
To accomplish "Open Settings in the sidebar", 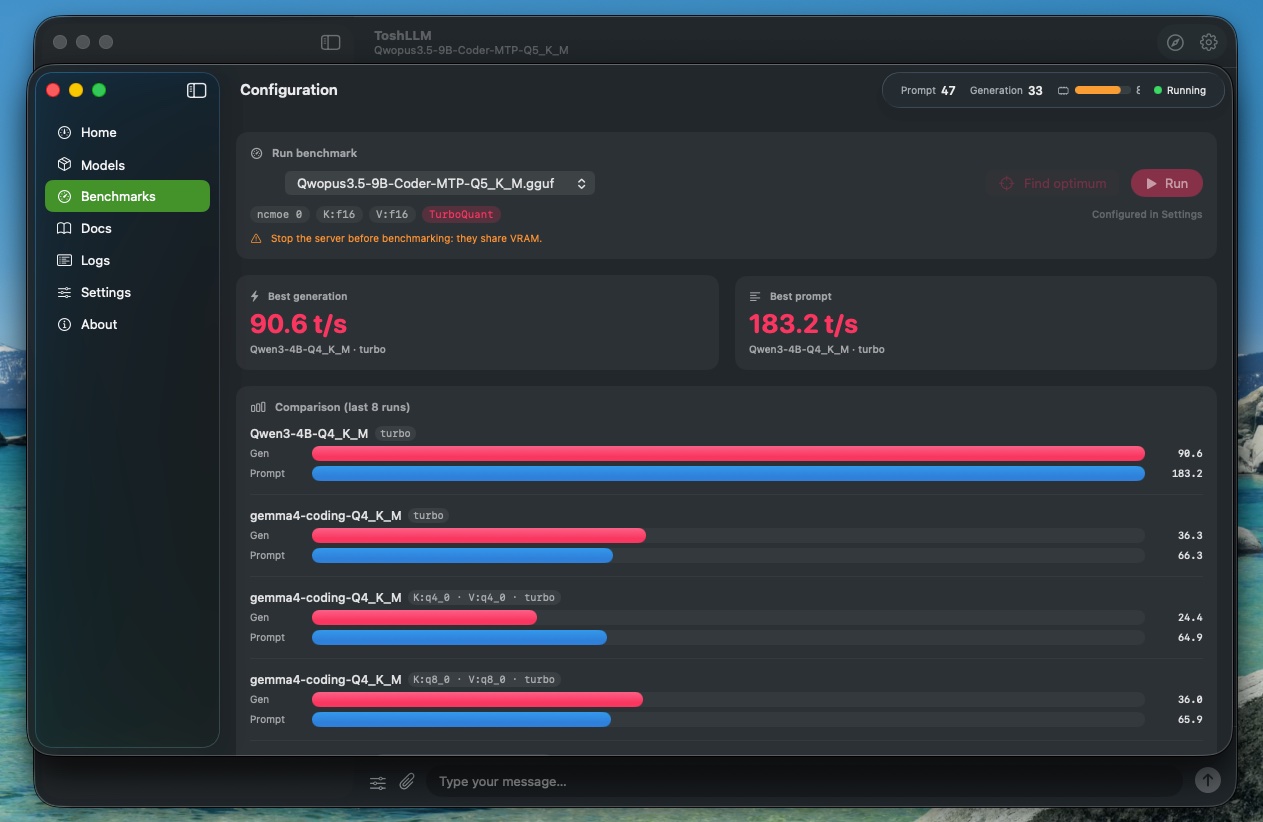I will click(x=127, y=292).
